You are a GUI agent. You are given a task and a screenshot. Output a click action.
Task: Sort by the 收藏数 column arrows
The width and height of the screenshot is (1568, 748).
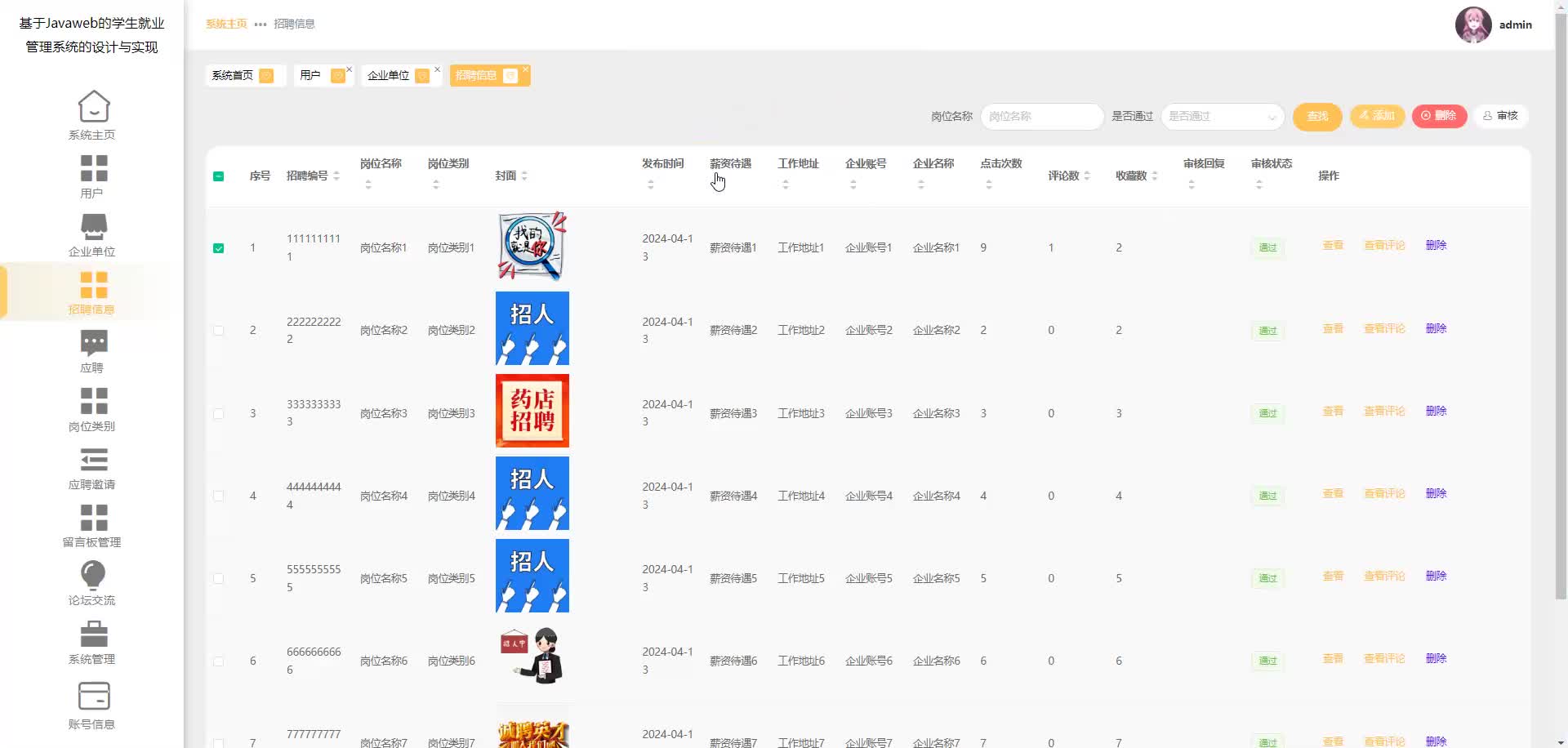pos(1155,176)
